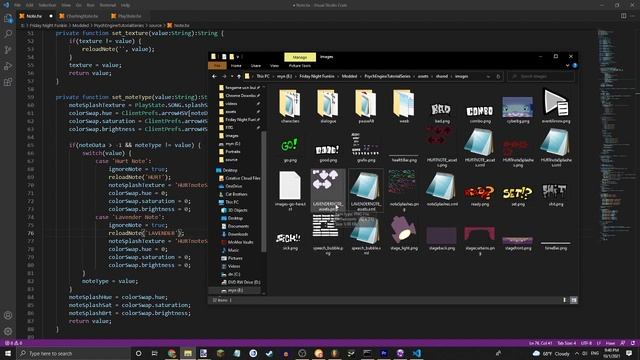This screenshot has height=360, width=640.
Task: Open the View ribbon tab in File Explorer
Action: click(x=274, y=66)
